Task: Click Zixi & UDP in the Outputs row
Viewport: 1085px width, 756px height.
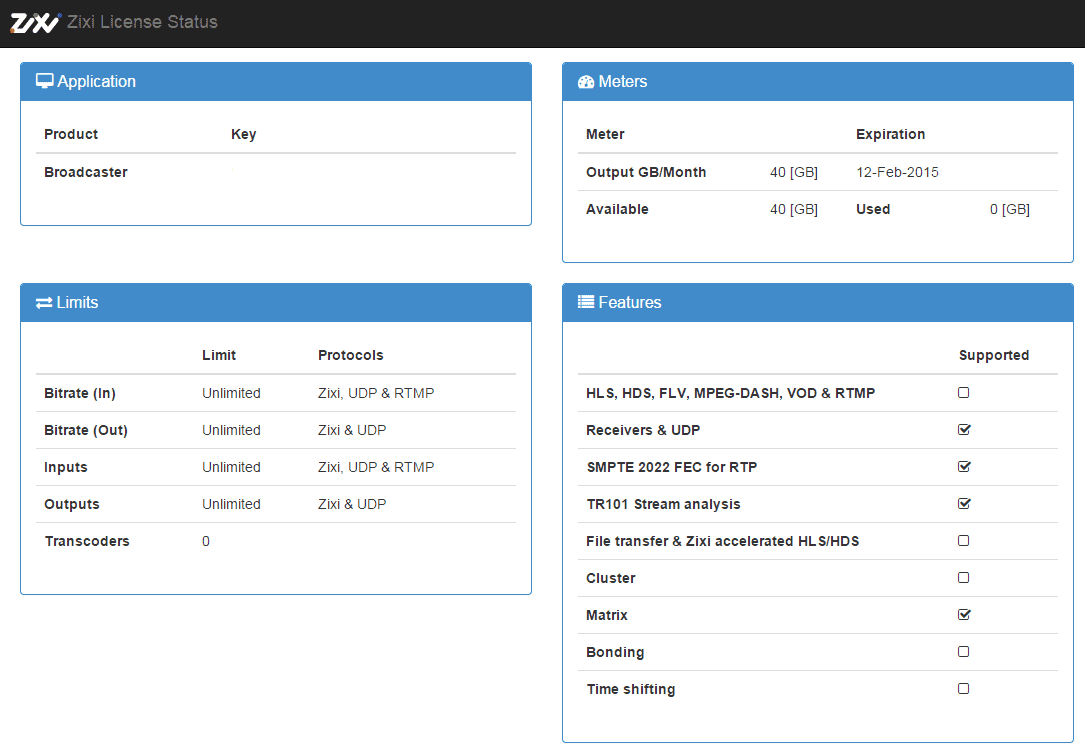Action: pyautogui.click(x=352, y=504)
